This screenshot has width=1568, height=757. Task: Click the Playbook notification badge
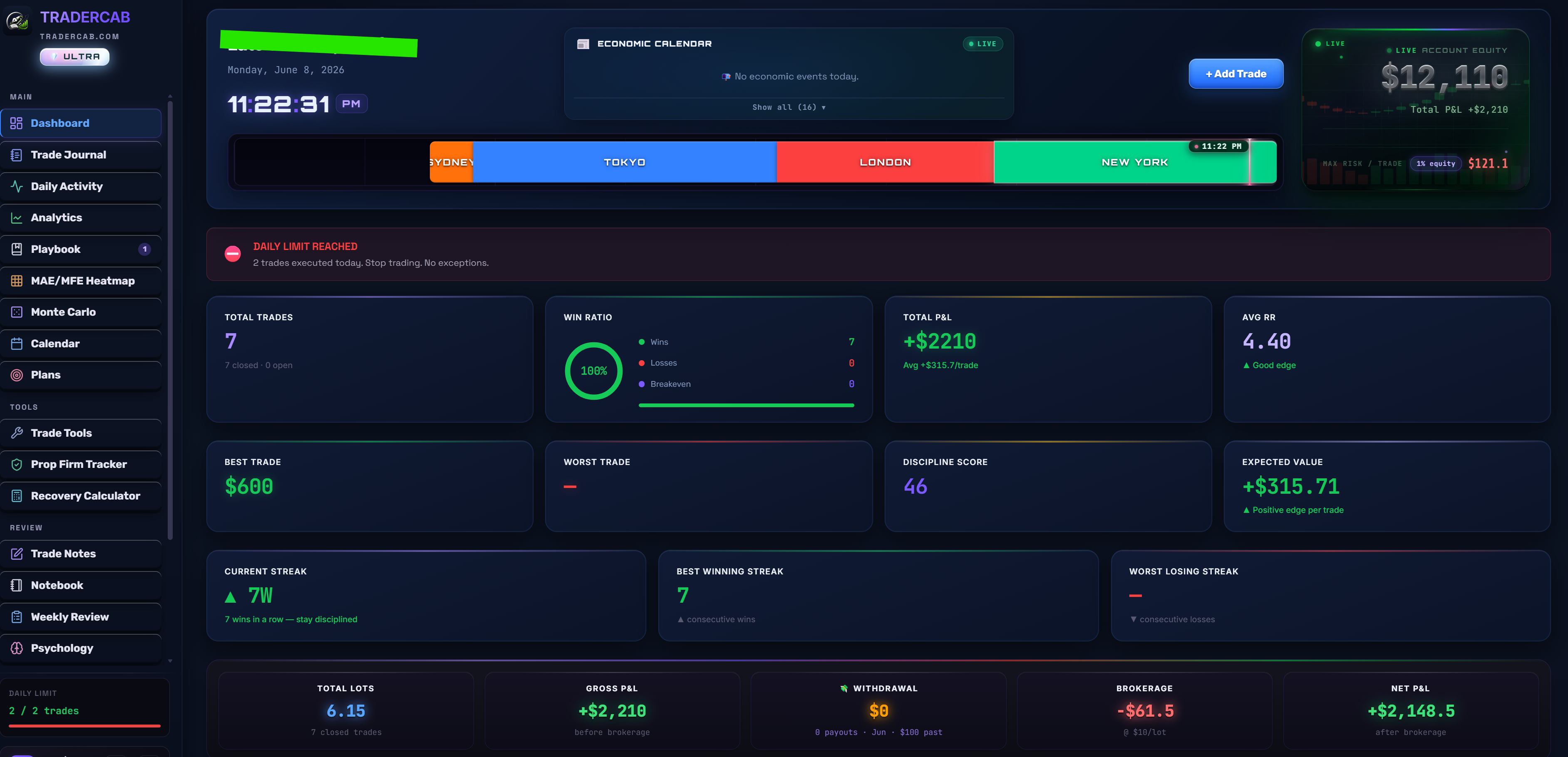[x=144, y=249]
